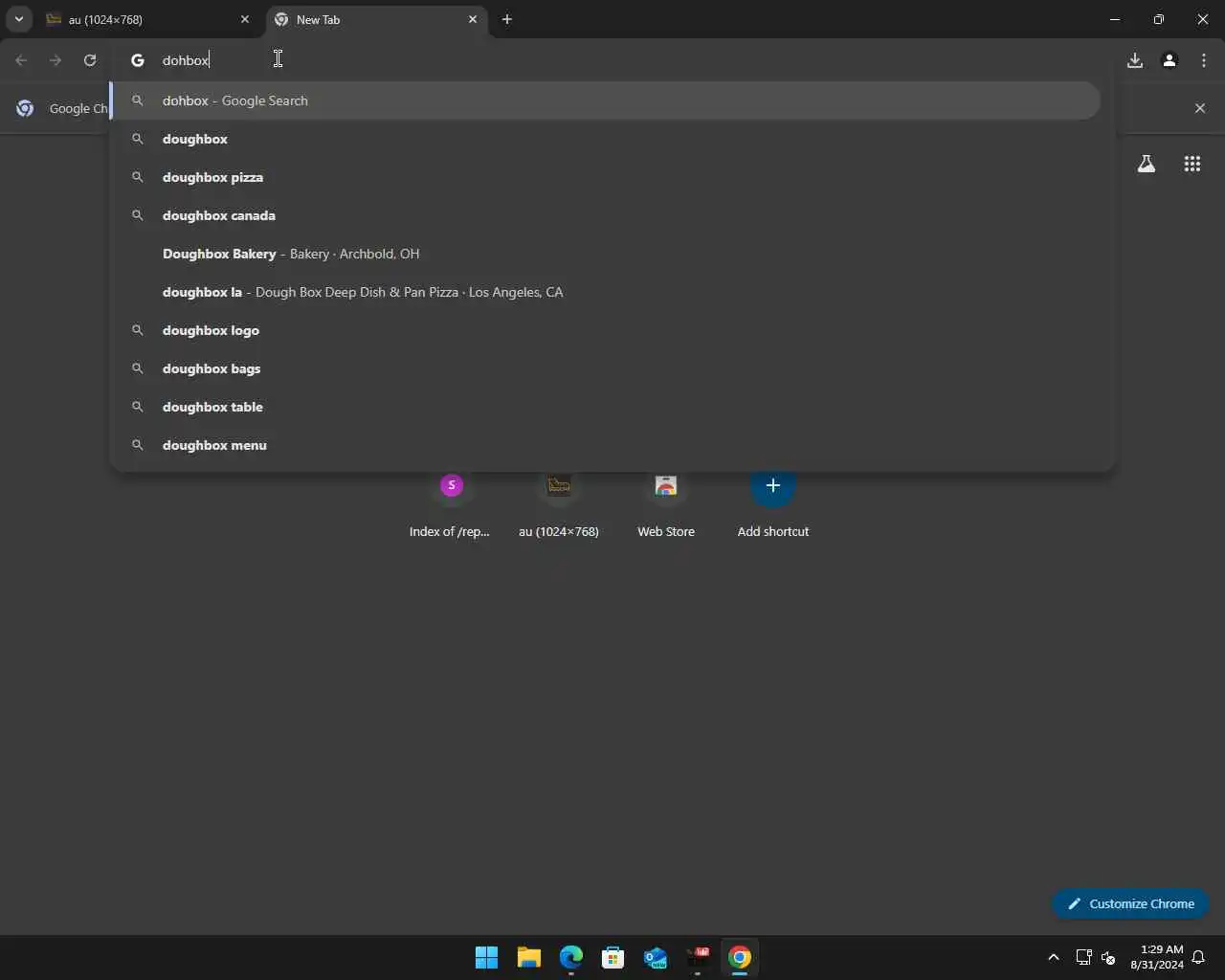Open File Explorer from the taskbar

[529, 957]
